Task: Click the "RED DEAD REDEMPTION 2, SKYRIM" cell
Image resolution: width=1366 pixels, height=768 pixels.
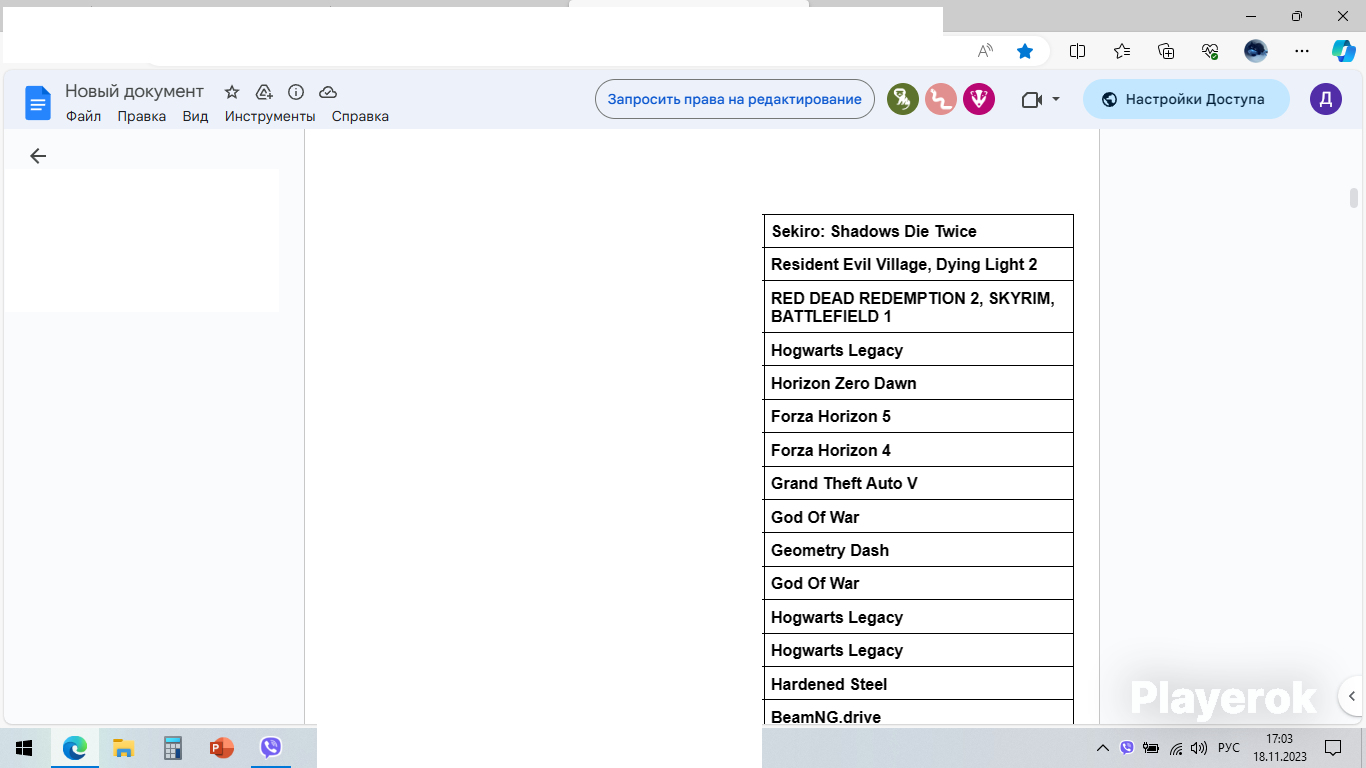Action: pos(918,307)
